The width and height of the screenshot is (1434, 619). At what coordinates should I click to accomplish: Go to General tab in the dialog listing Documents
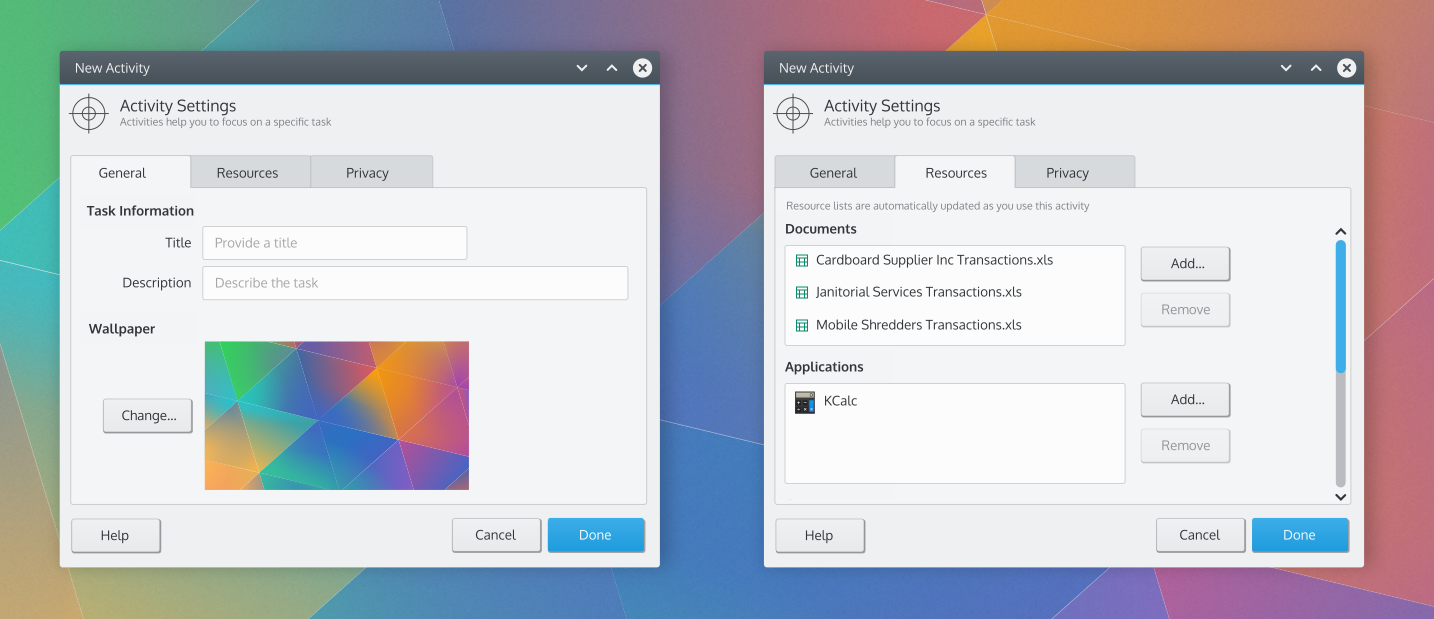[x=833, y=173]
